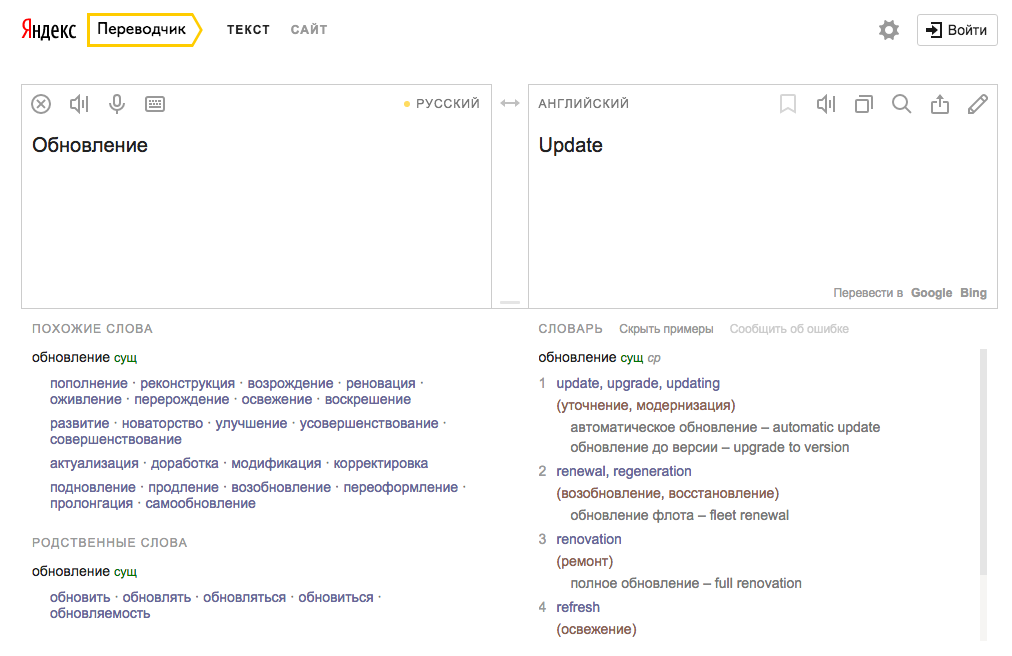Open the АНГЛИЙСКИЙ target language selector
Image resolution: width=1012 pixels, height=656 pixels.
pyautogui.click(x=584, y=104)
